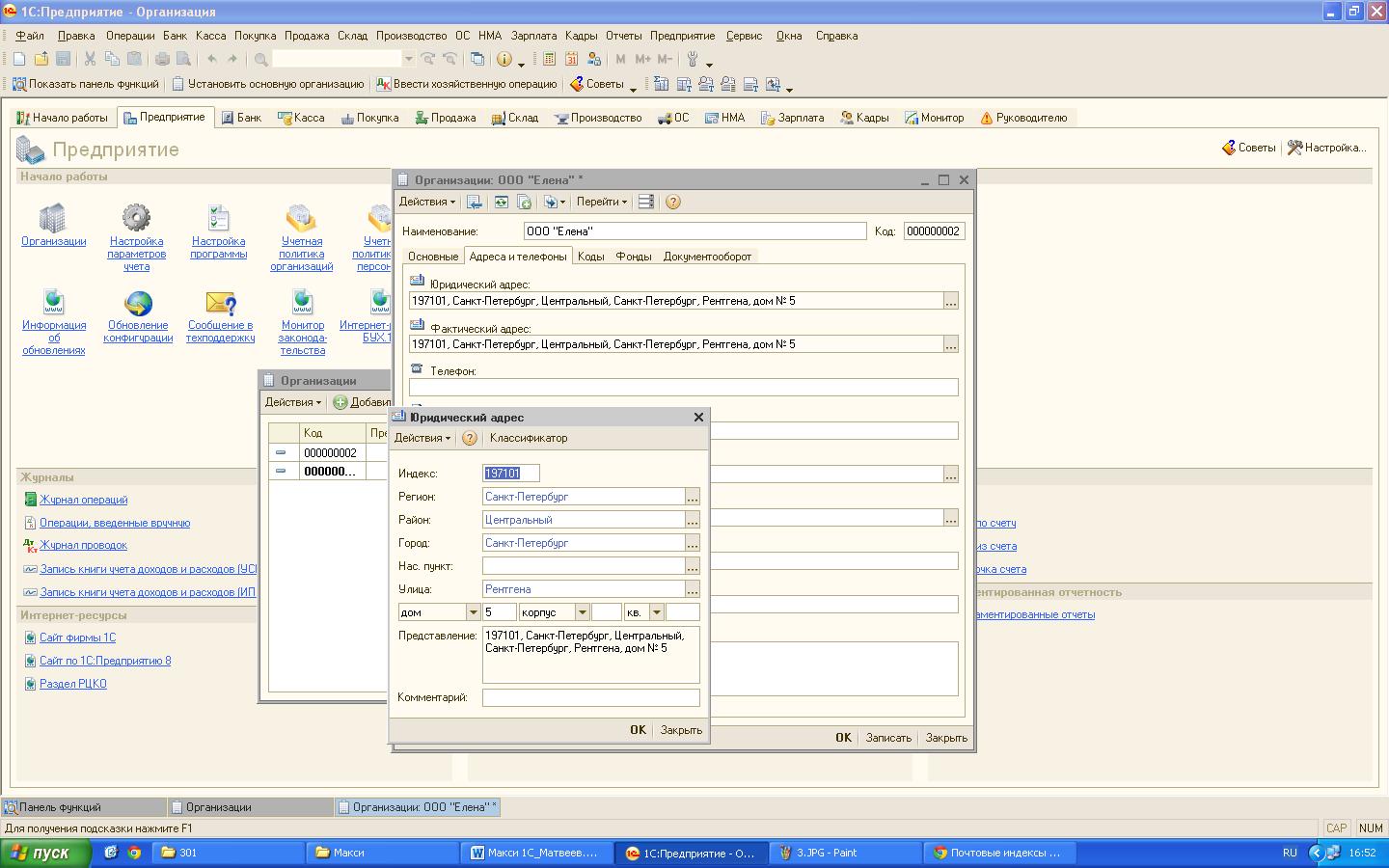Click the refresh icon in the ООО "Елена" window toolbar
Image resolution: width=1389 pixels, height=868 pixels.
[501, 202]
